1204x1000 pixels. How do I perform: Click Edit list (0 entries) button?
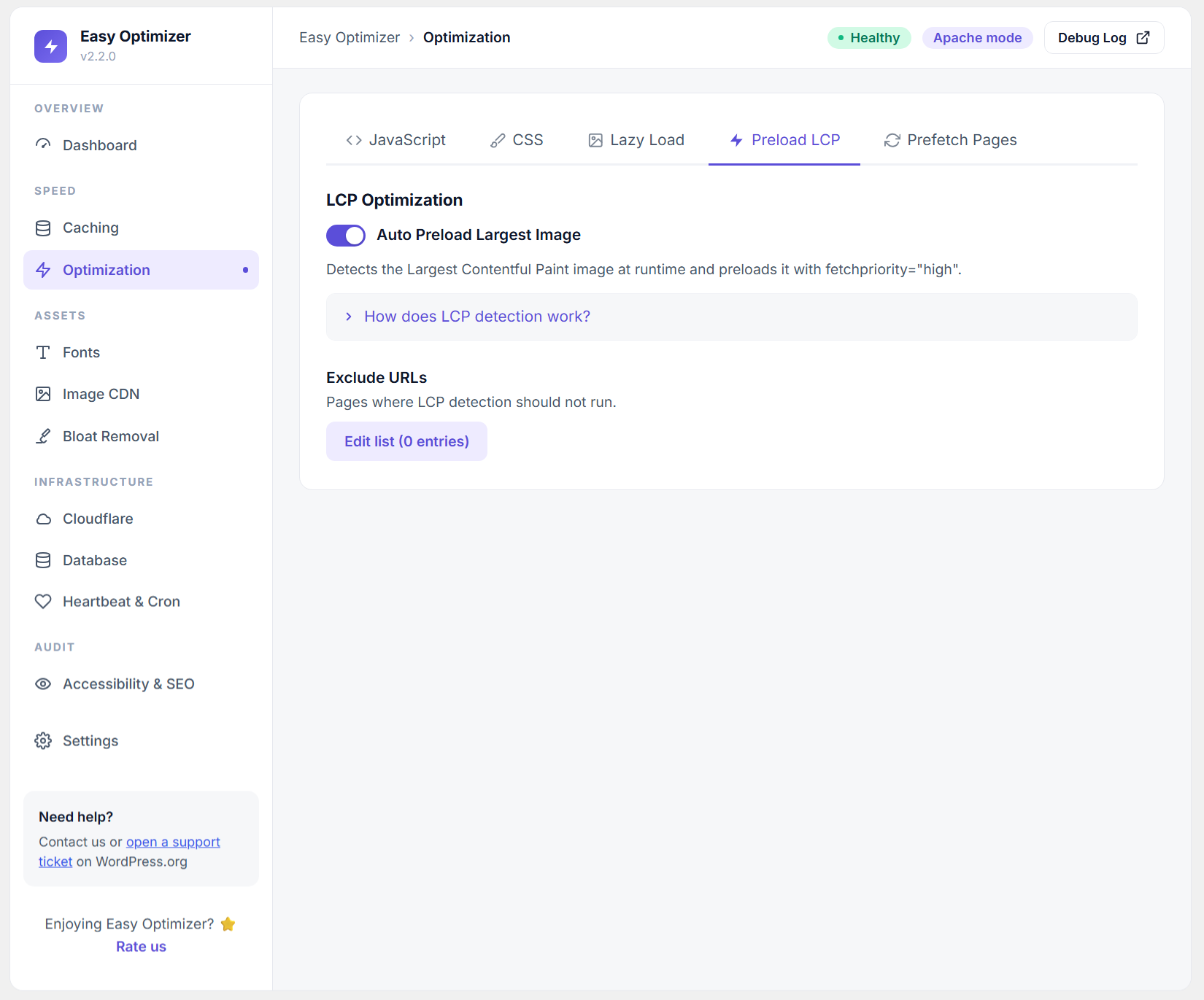(406, 441)
